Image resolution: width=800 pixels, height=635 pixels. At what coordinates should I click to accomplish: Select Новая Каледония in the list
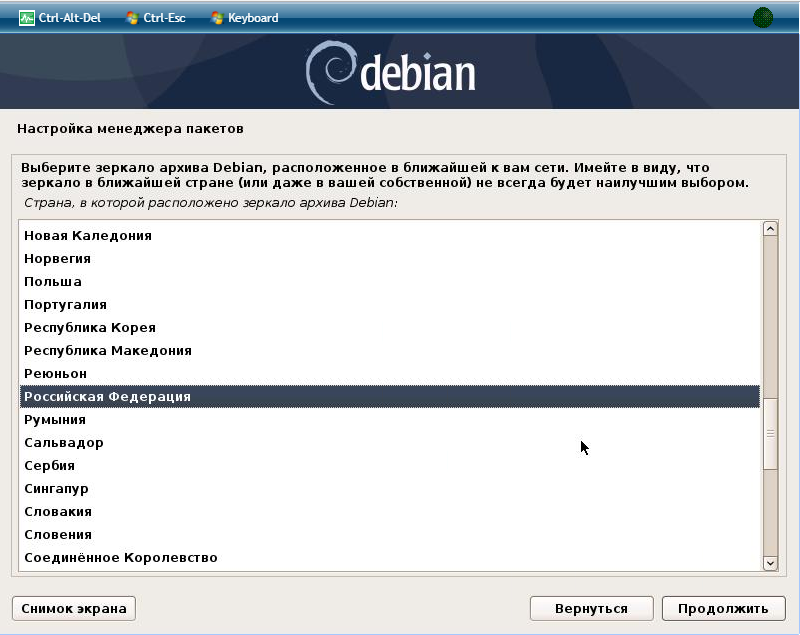tap(390, 236)
